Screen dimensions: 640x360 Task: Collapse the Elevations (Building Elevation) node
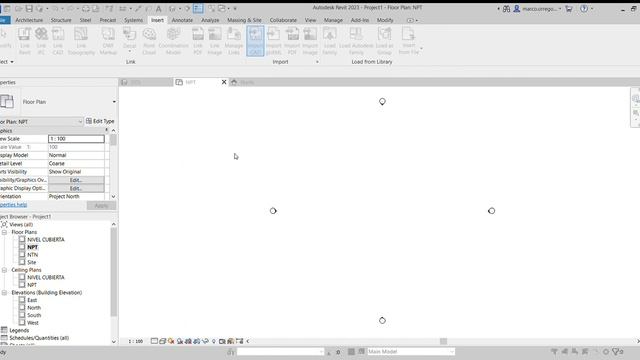[4, 293]
